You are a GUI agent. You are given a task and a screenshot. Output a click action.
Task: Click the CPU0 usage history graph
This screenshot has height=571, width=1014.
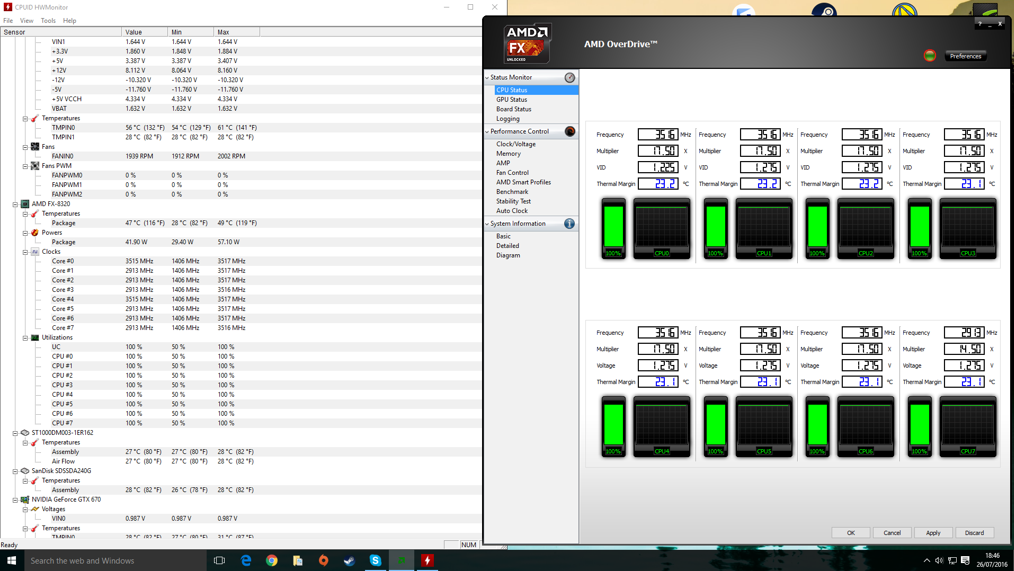click(662, 228)
